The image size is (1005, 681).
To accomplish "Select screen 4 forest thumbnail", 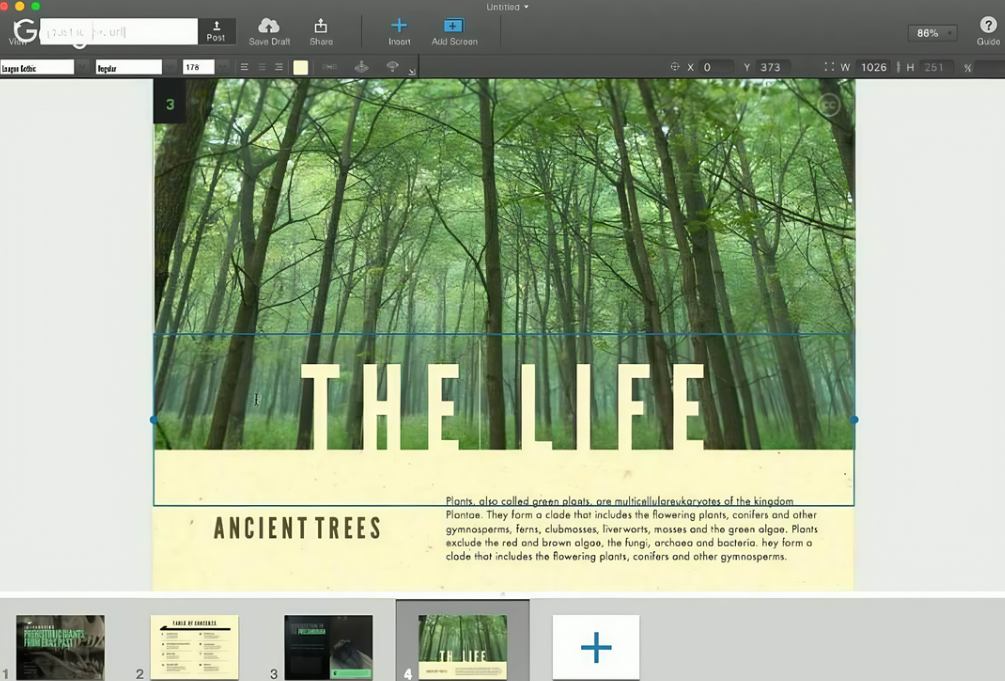I will [x=462, y=647].
